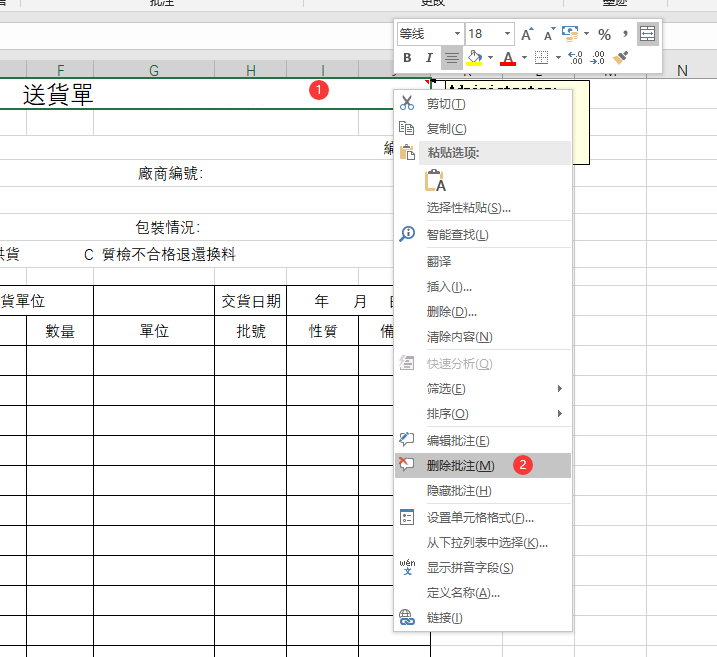Viewport: 717px width, 657px height.
Task: Increase decimal places icon
Action: coord(575,58)
